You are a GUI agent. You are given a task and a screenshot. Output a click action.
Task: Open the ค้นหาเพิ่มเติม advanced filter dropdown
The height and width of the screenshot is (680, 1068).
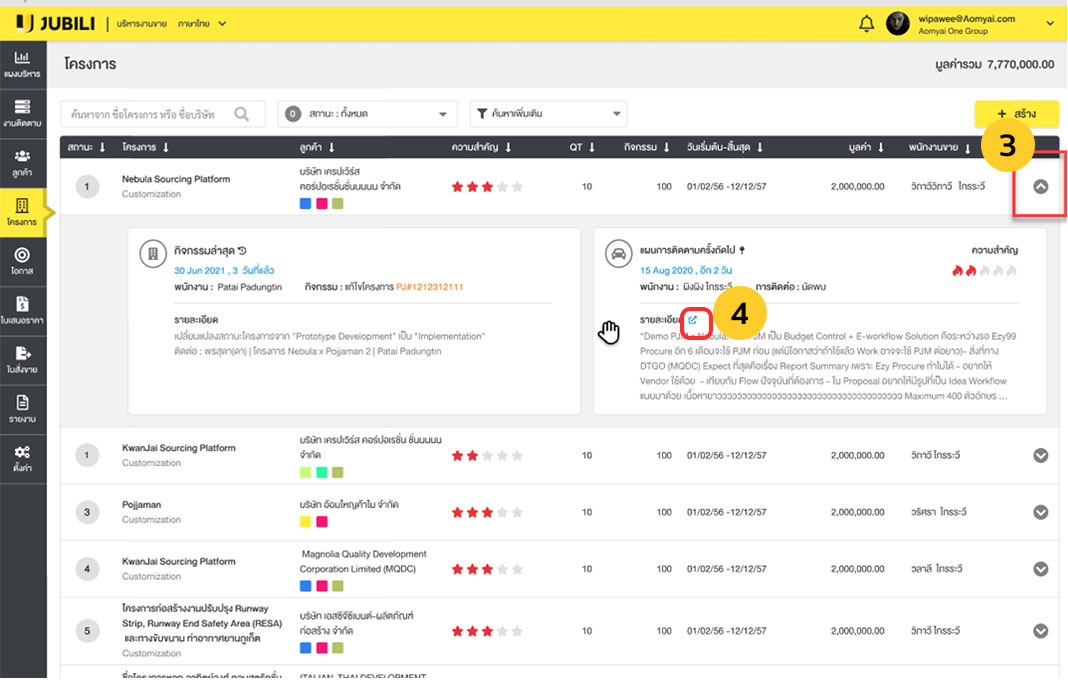click(x=548, y=114)
